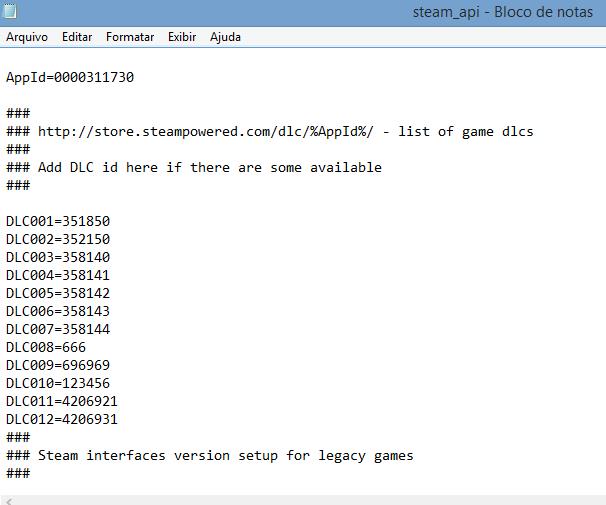Click the DLC008=666 entry
Screen dimensions: 606x505
46,347
